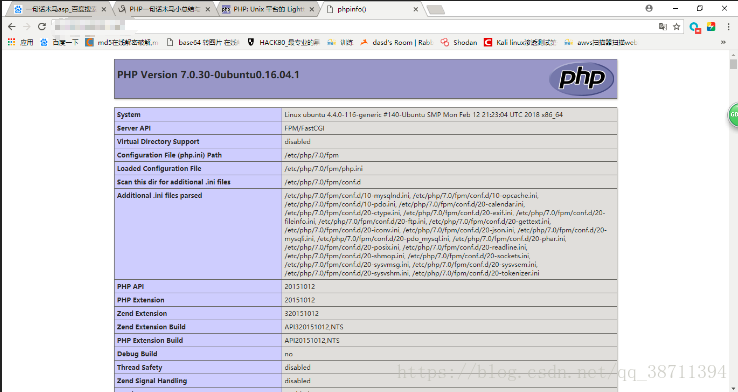The image size is (738, 392).
Task: Click the Linux ubuntu 4.4.0-116-generic value
Action: 424,115
